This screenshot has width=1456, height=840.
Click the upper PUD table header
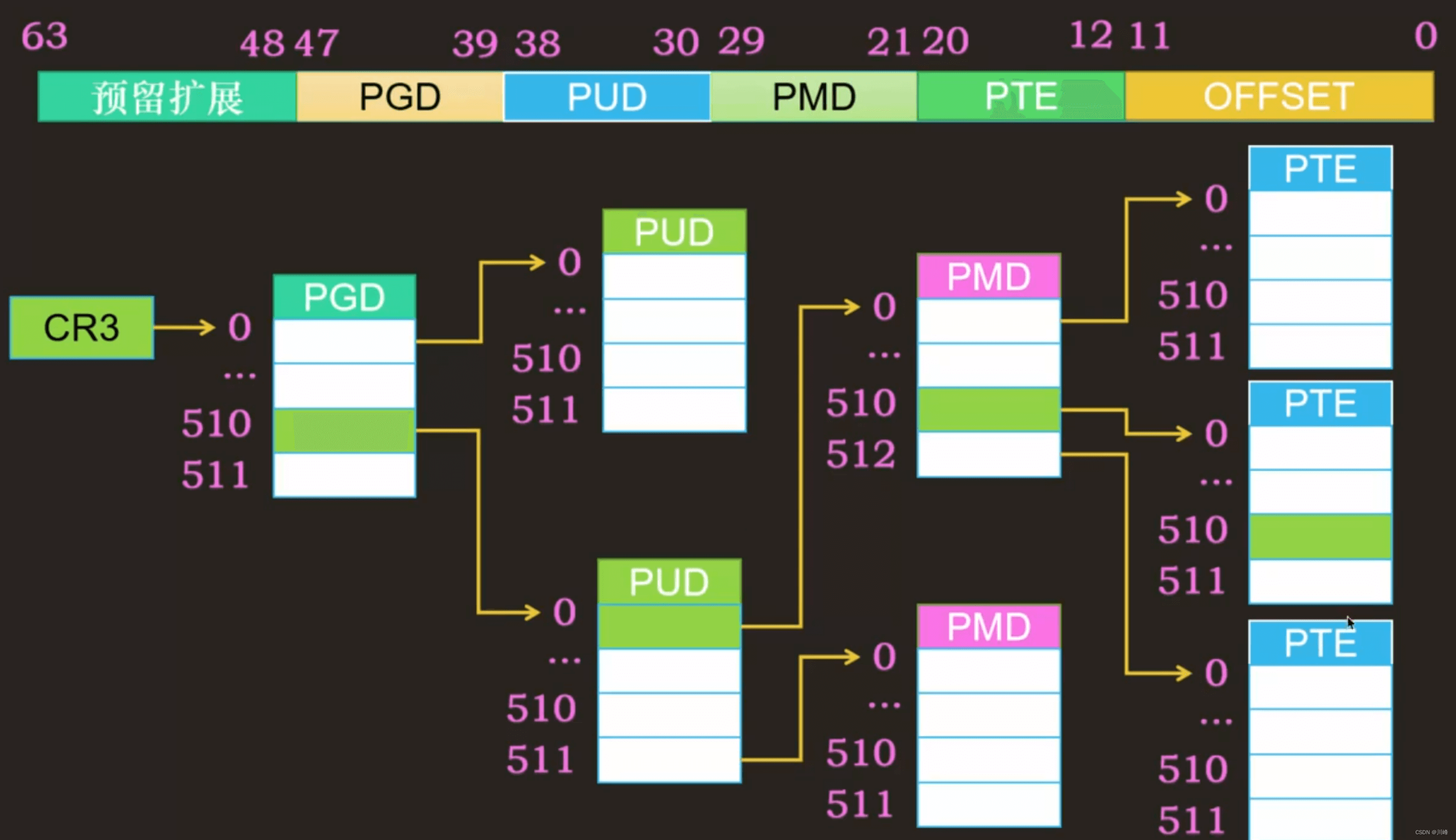click(x=674, y=231)
